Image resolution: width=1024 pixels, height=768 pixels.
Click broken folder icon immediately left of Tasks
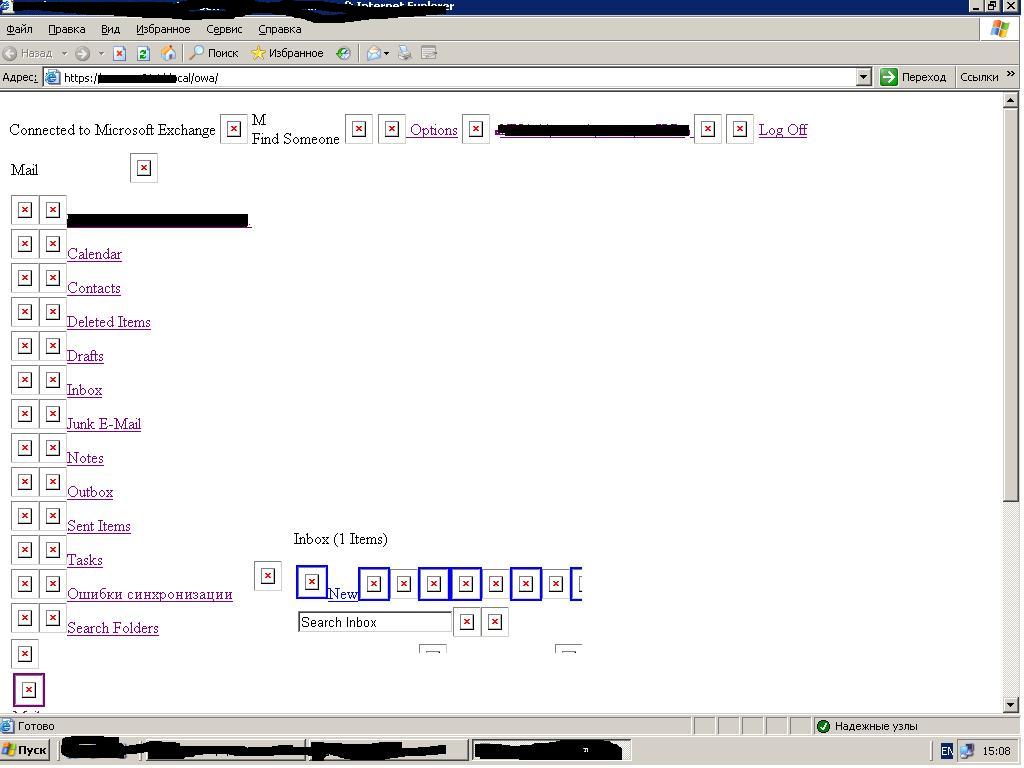[x=53, y=550]
